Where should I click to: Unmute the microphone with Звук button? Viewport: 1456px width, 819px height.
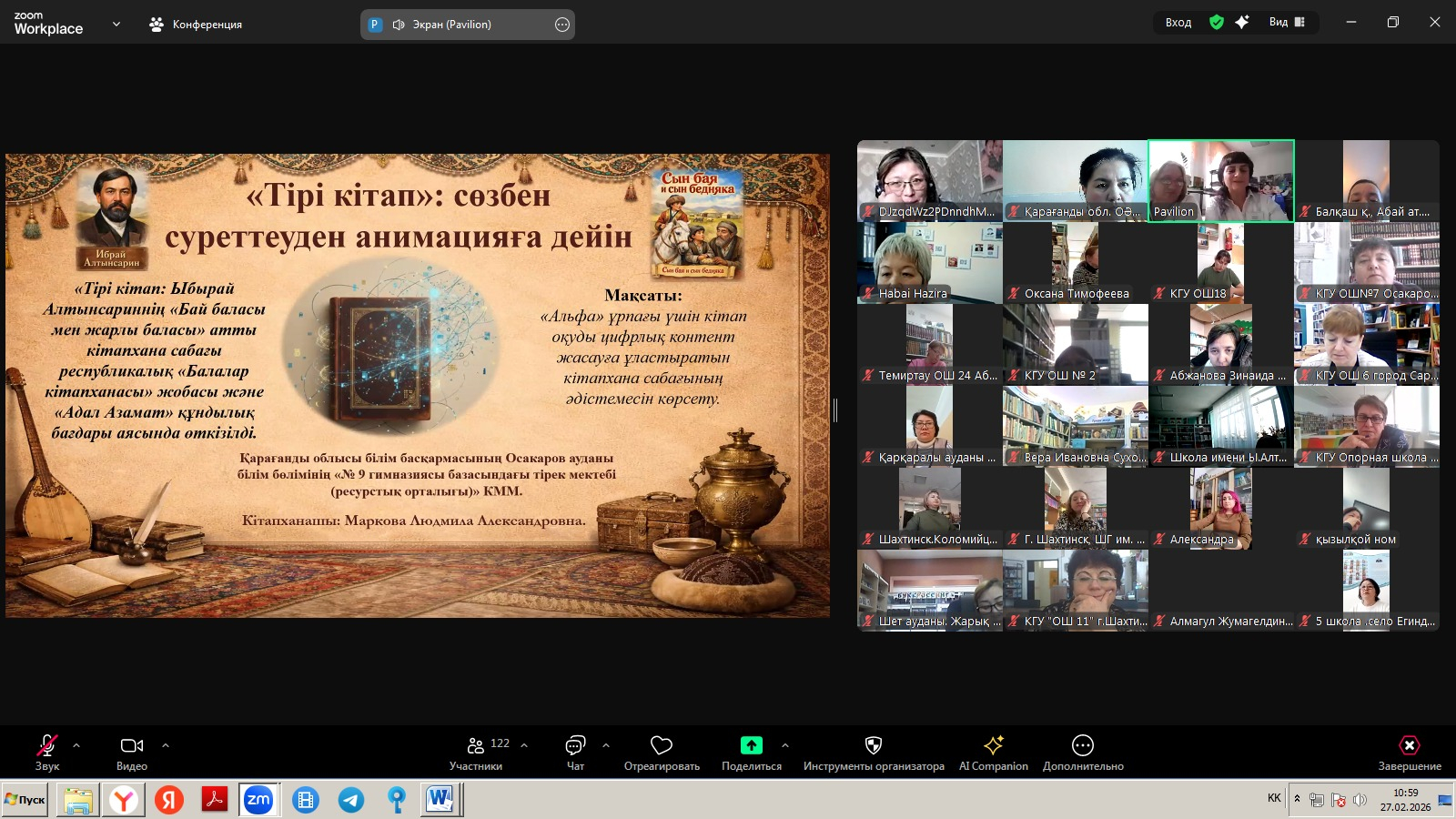click(x=46, y=746)
